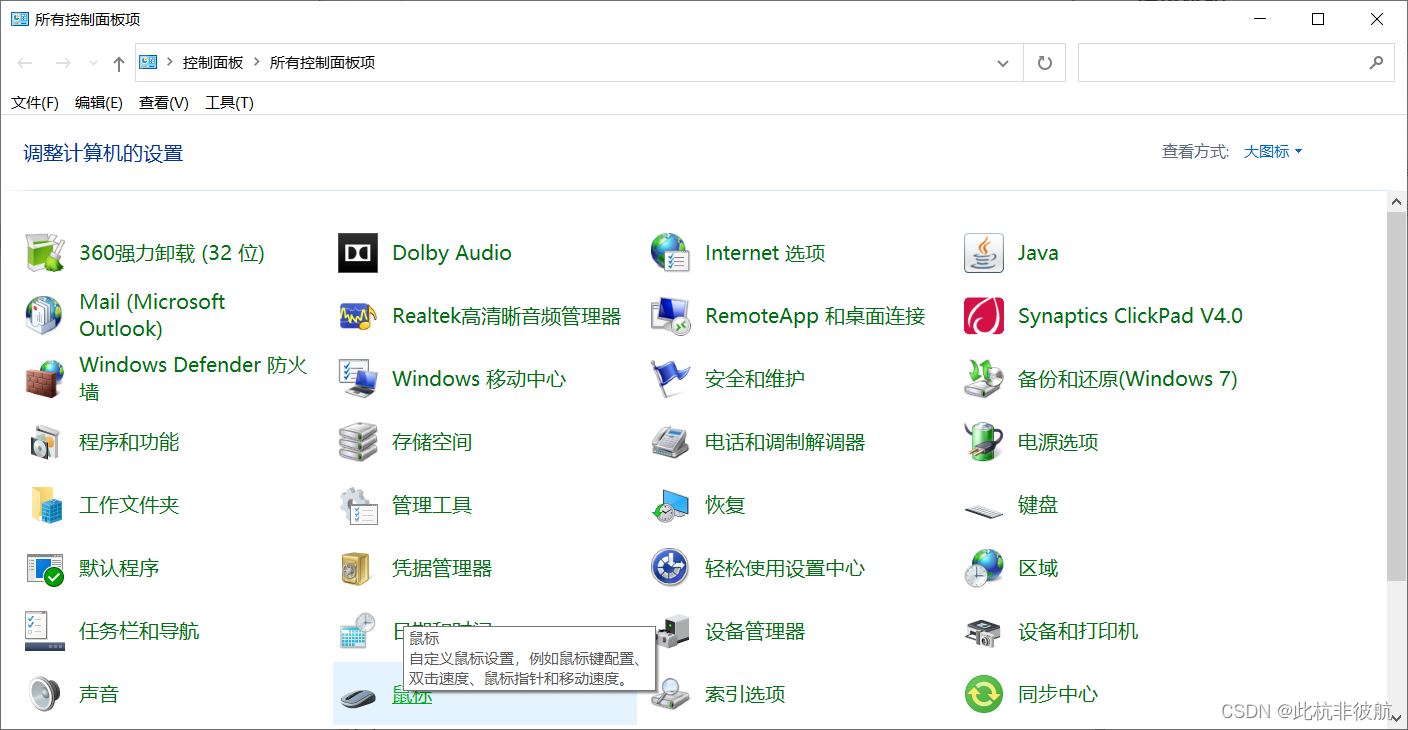Open the 管理工具 gear icon
Image resolution: width=1408 pixels, height=730 pixels.
358,505
